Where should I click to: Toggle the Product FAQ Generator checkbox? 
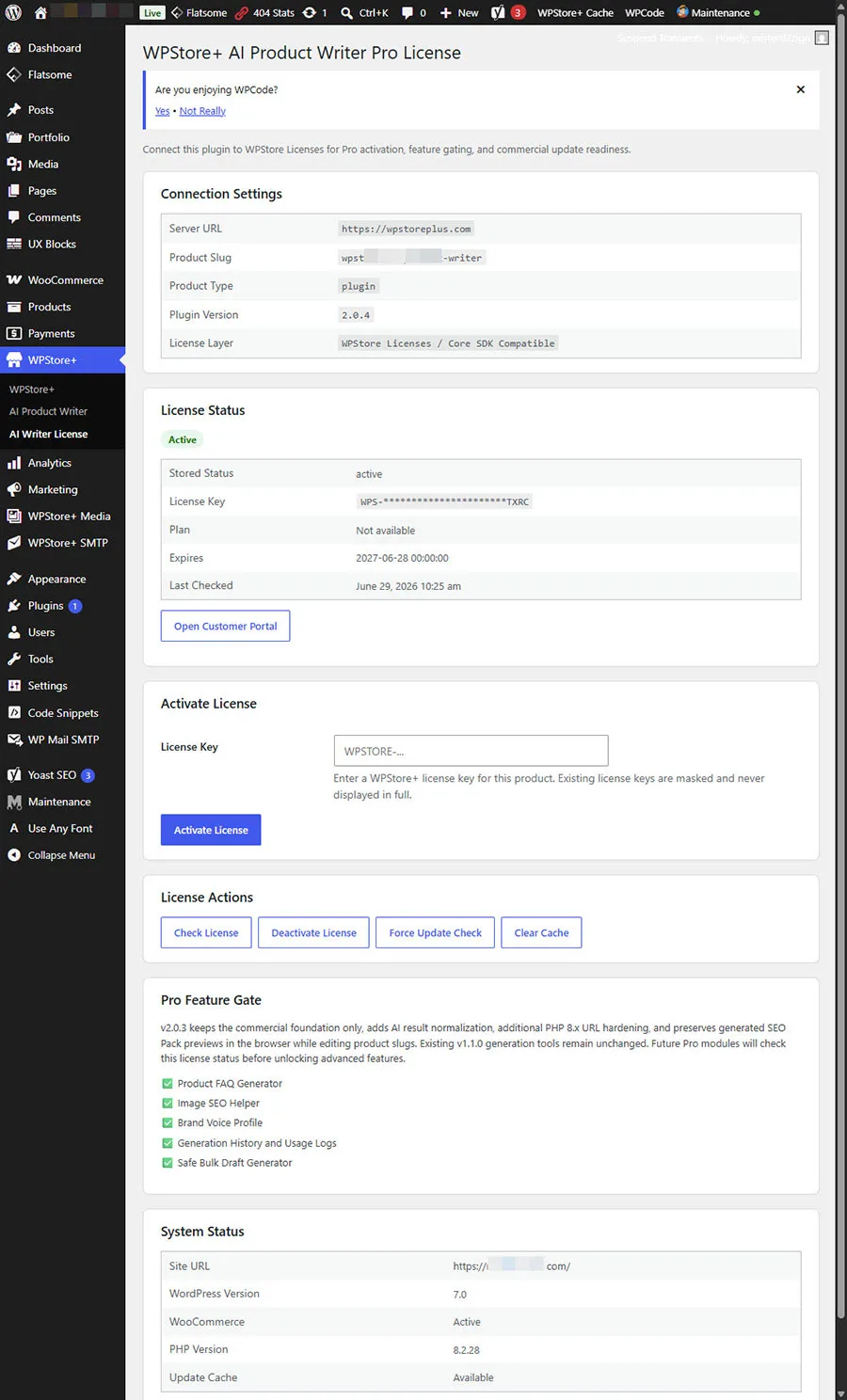[168, 1084]
